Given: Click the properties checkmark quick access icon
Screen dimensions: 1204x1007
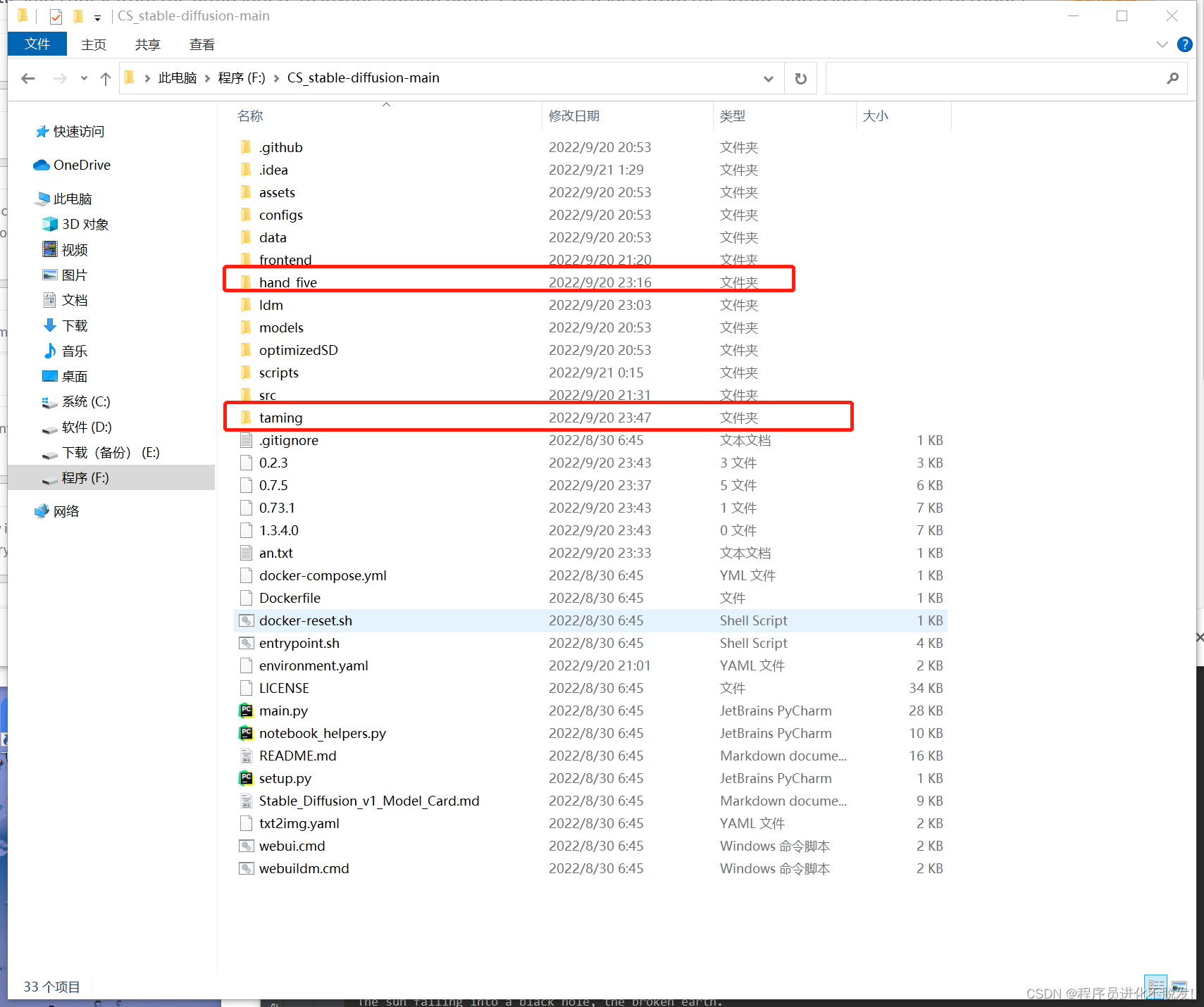Looking at the screenshot, I should [56, 16].
